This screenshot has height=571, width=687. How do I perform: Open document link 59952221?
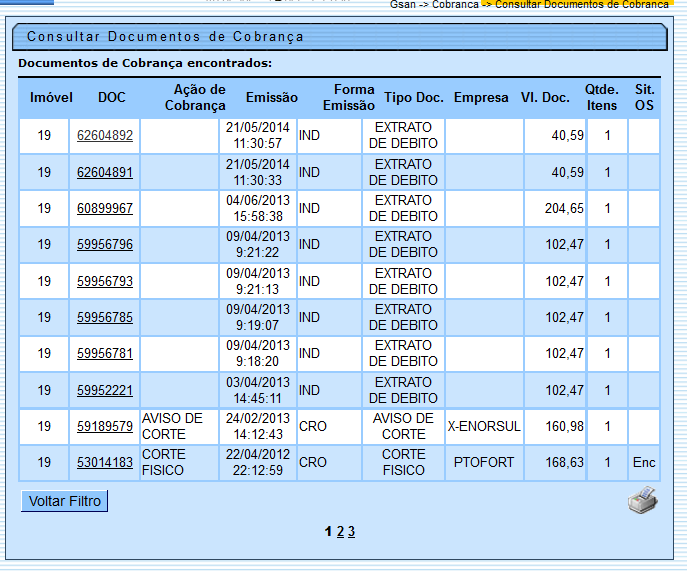point(105,390)
